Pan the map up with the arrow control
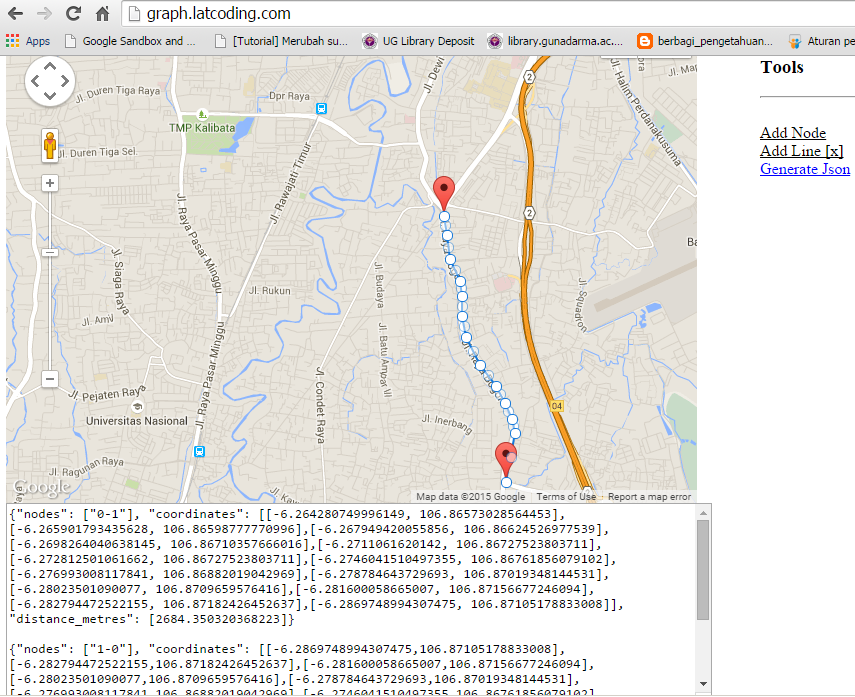The height and width of the screenshot is (697, 855). [50, 67]
